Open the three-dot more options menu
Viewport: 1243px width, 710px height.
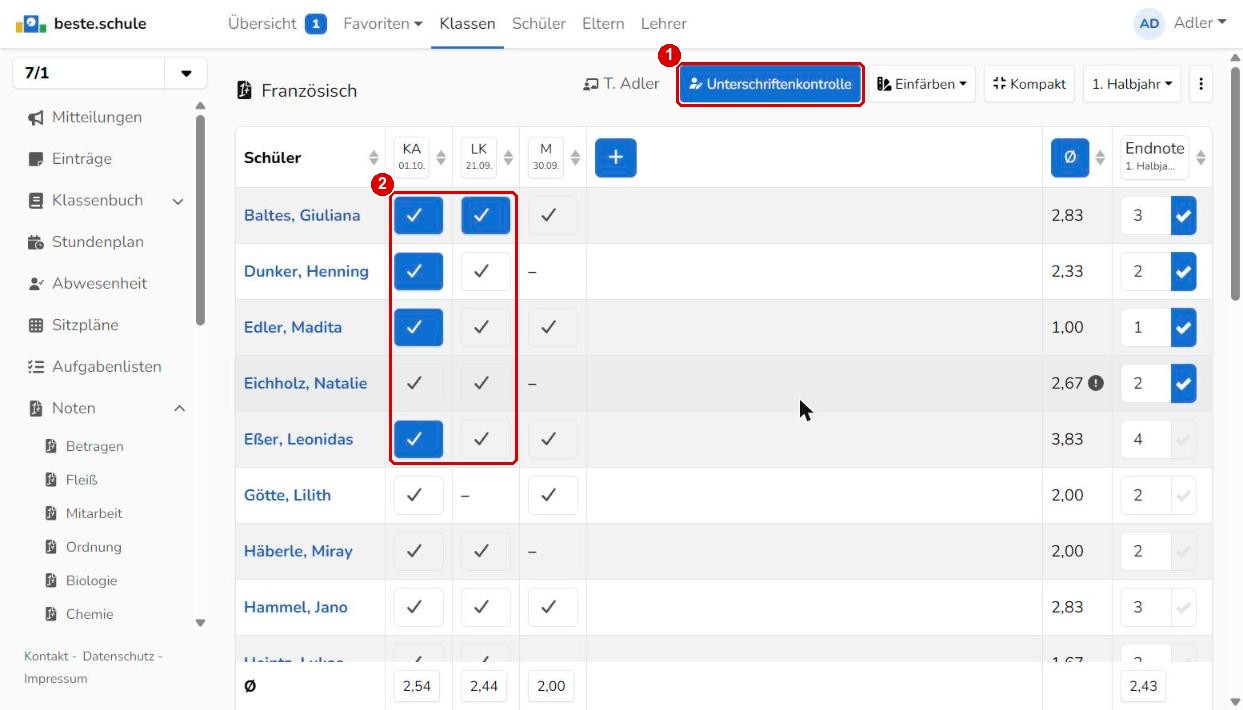click(1200, 84)
